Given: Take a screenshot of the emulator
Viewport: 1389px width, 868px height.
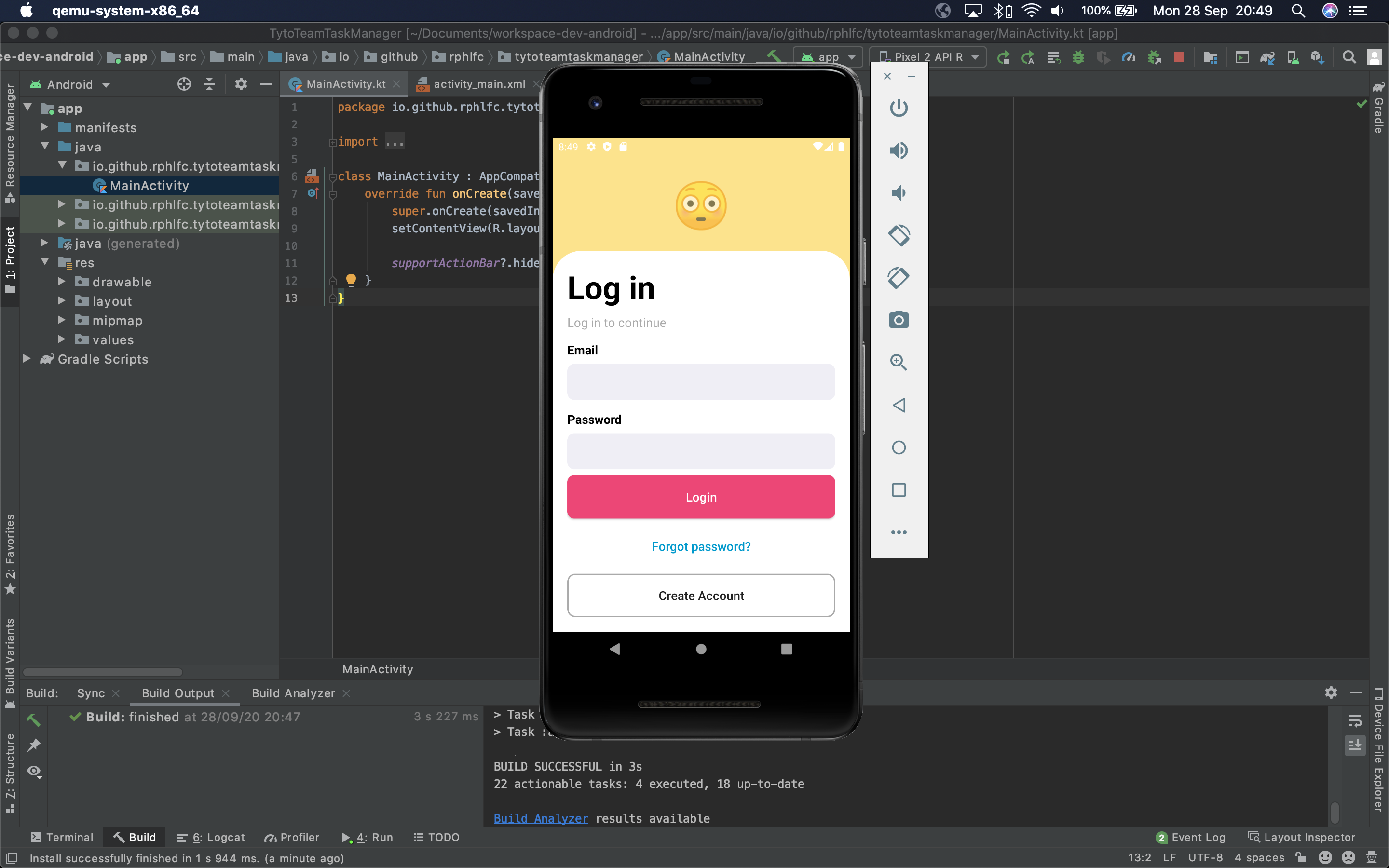Looking at the screenshot, I should tap(898, 320).
